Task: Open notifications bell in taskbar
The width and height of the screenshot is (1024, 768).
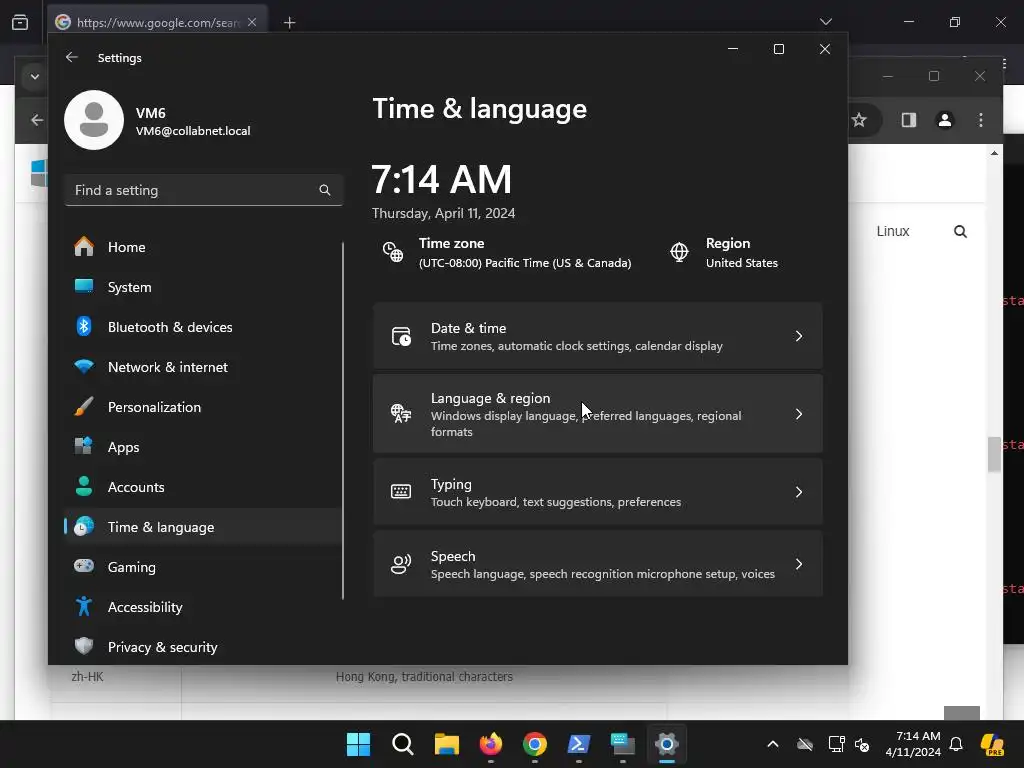Action: point(956,744)
